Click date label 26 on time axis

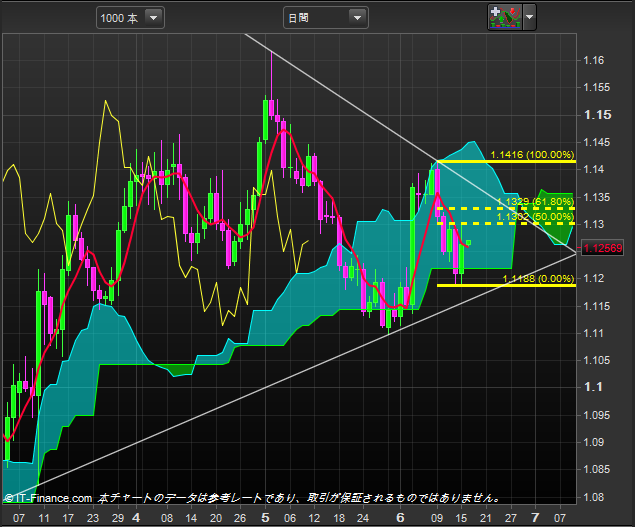[x=240, y=518]
